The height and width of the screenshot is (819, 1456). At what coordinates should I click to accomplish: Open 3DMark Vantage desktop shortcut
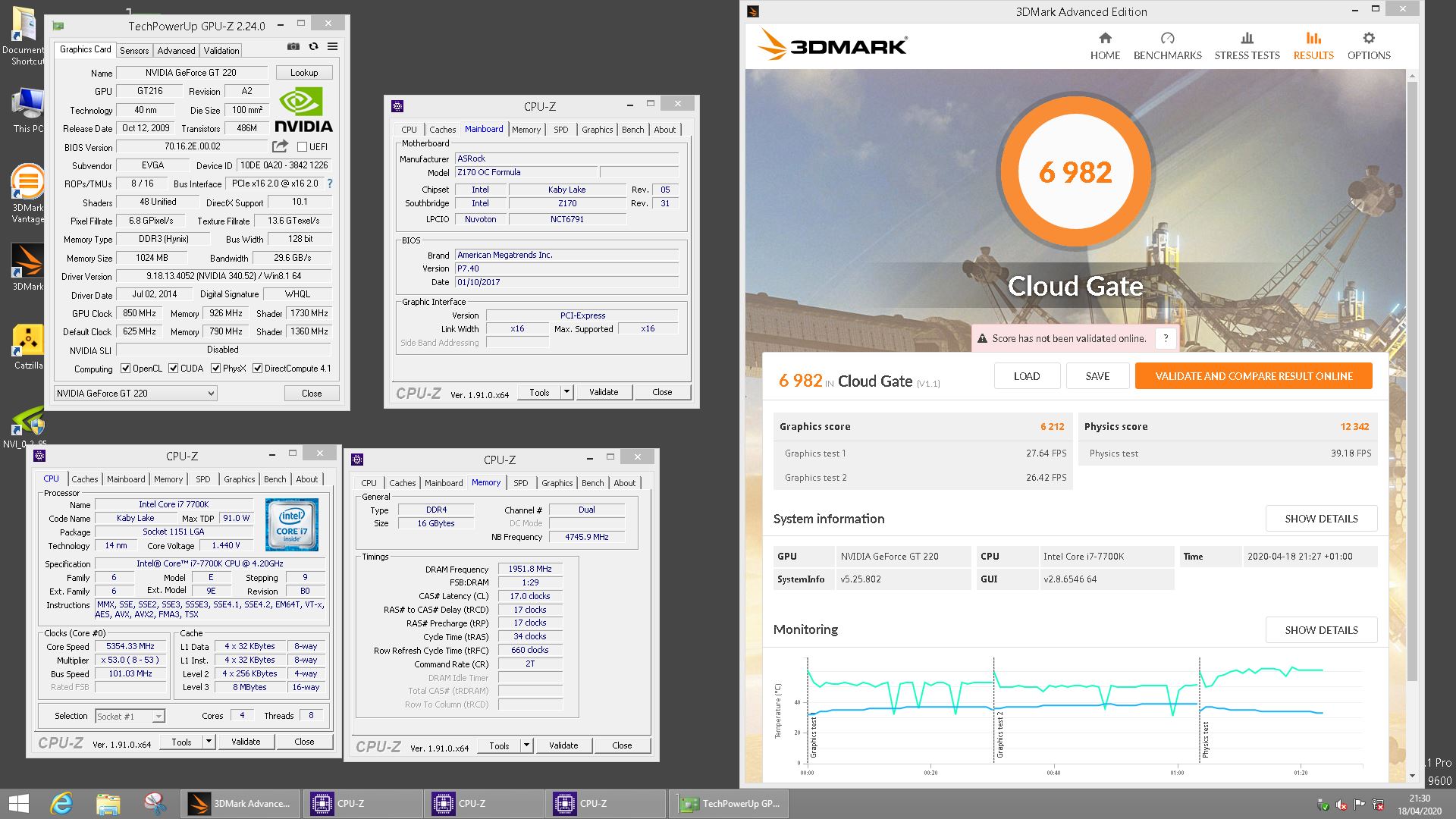pos(27,193)
